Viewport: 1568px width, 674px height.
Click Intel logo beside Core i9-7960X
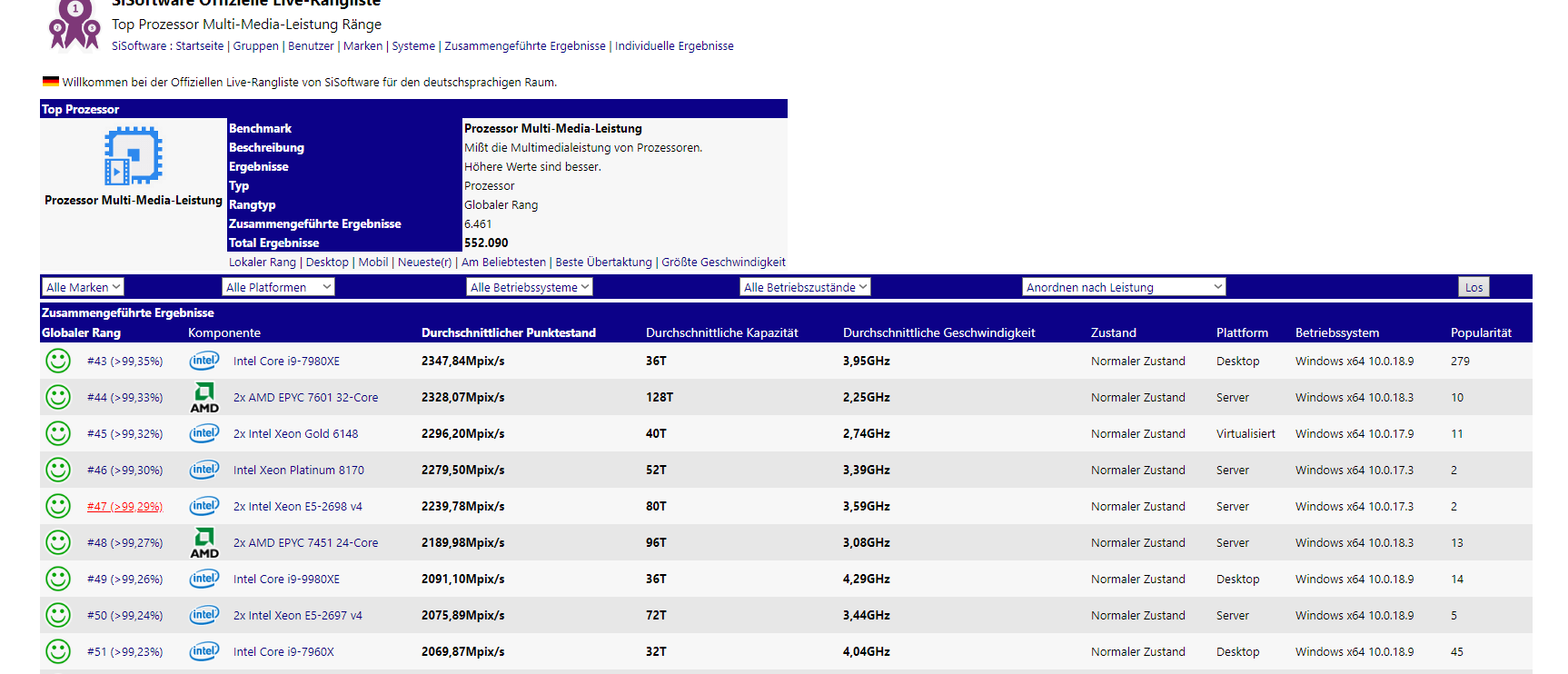pyautogui.click(x=204, y=651)
